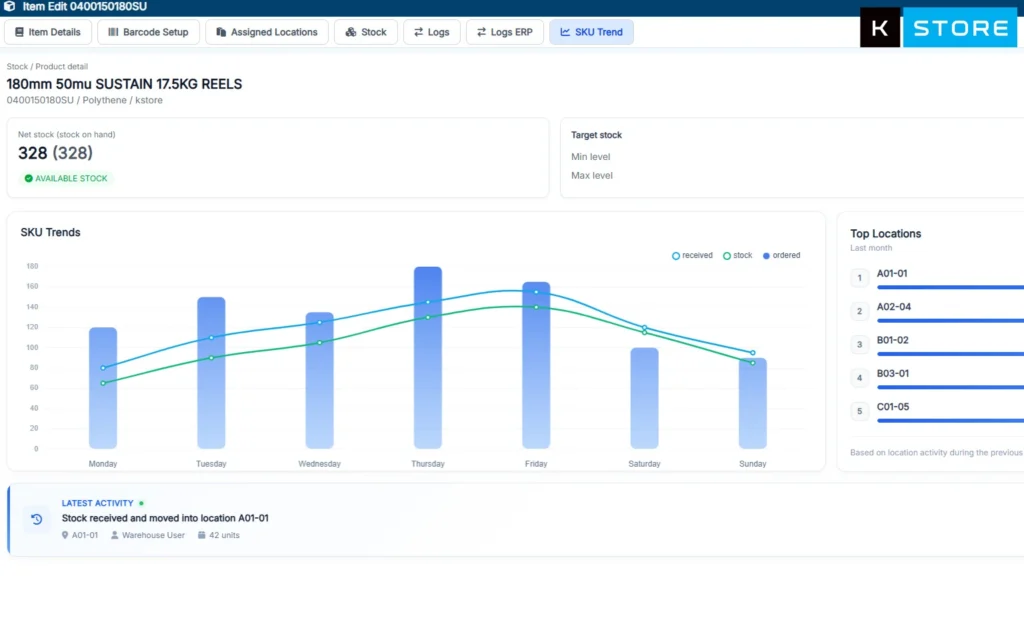
Task: Click rank badge 5 in Top Locations
Action: pos(859,412)
